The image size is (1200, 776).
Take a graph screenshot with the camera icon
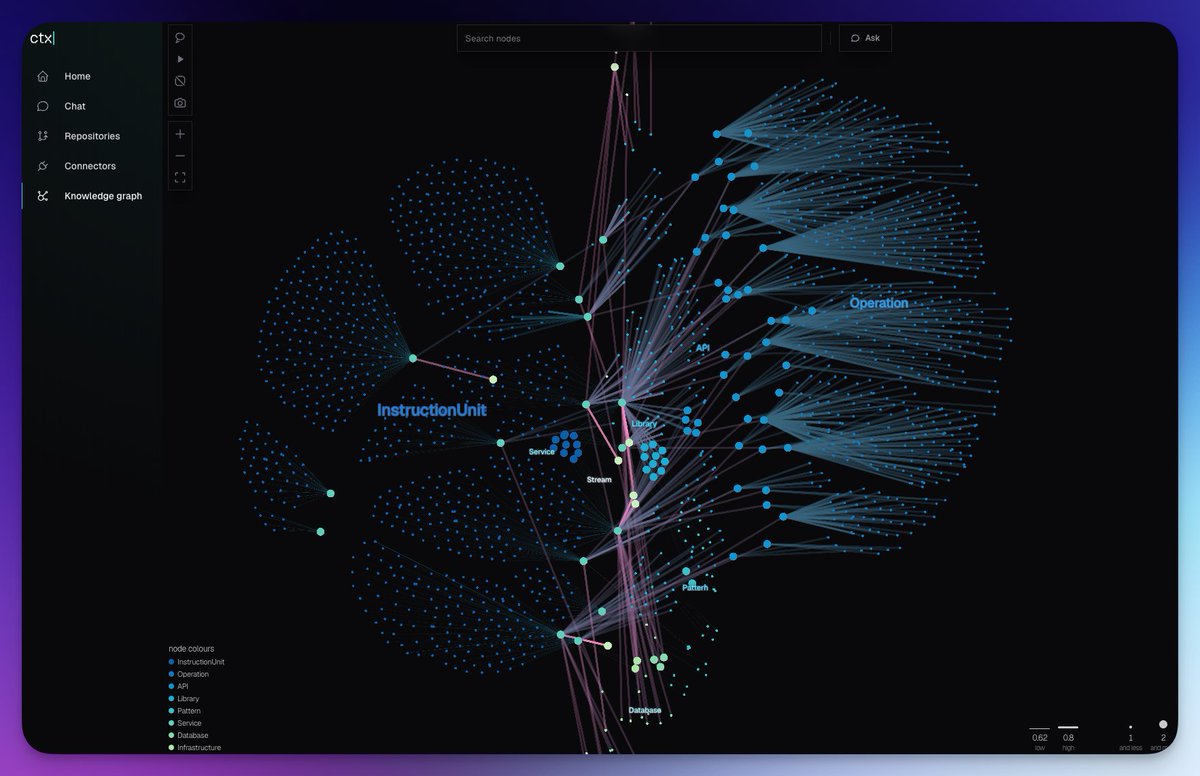(180, 103)
